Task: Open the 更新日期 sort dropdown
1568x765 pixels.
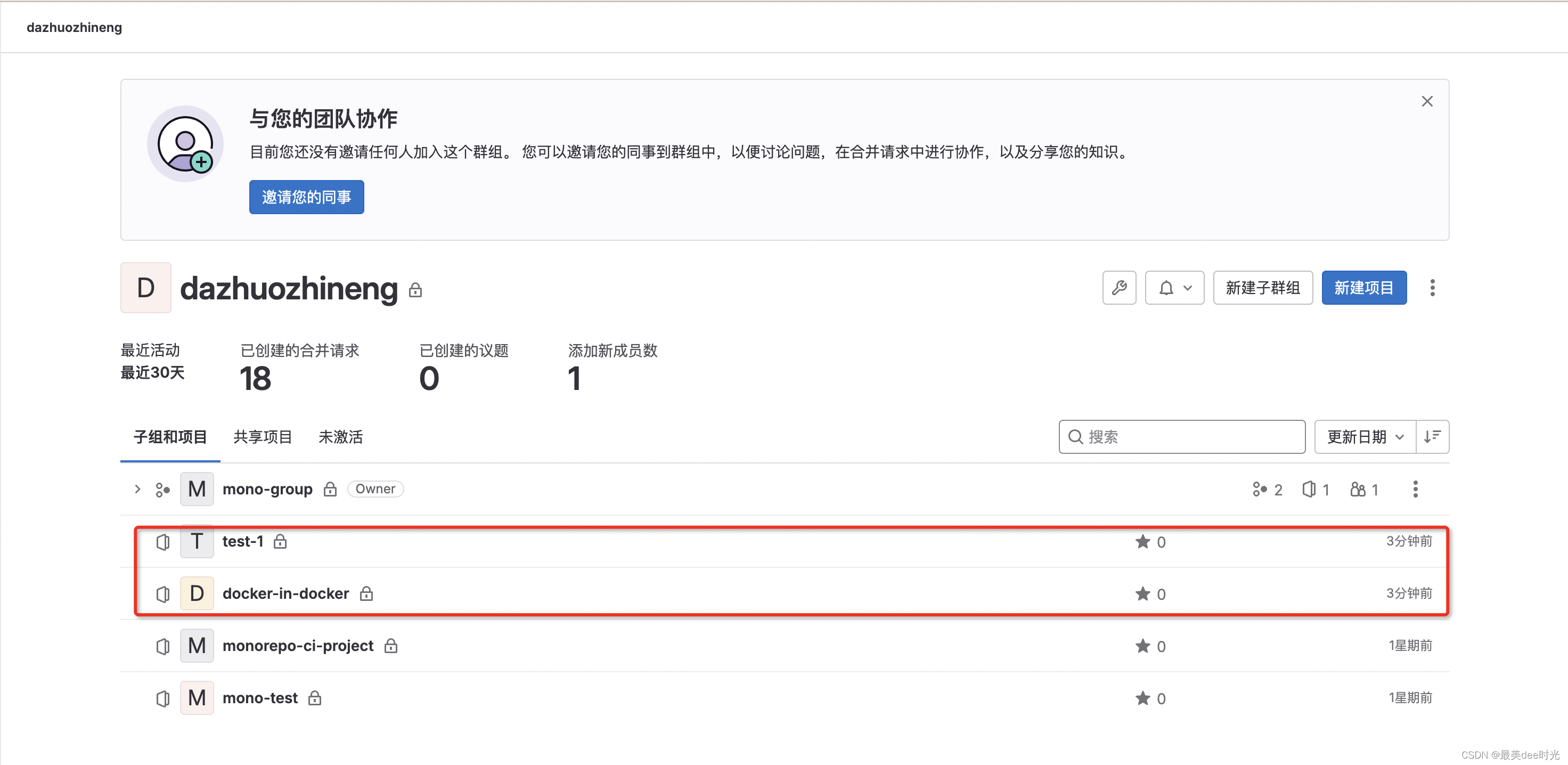Action: [x=1365, y=437]
